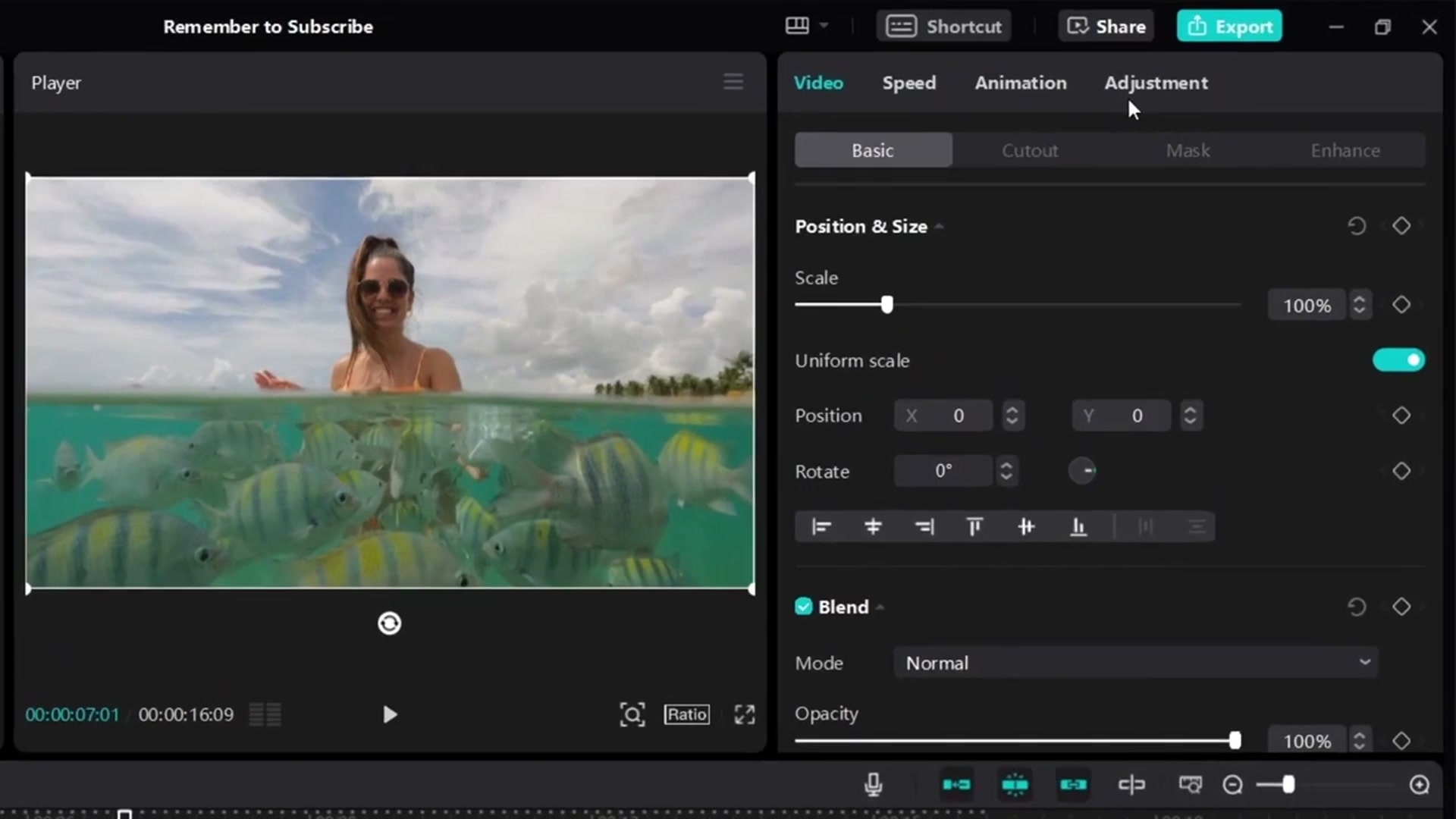Collapse the Position & Size section
The image size is (1456, 819).
[939, 227]
